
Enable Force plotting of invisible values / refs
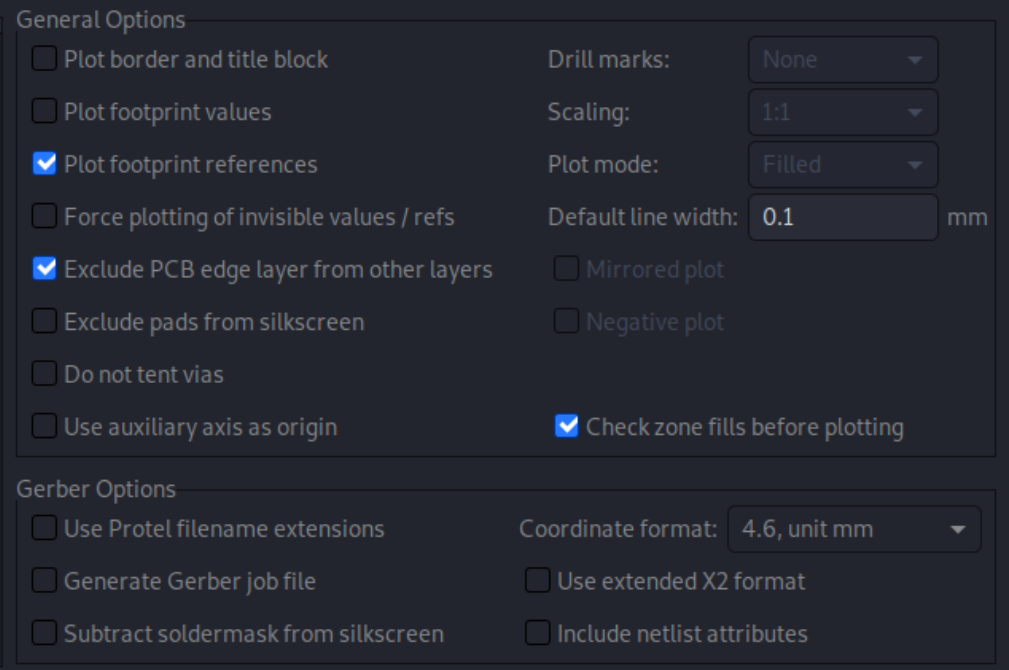click(x=44, y=216)
